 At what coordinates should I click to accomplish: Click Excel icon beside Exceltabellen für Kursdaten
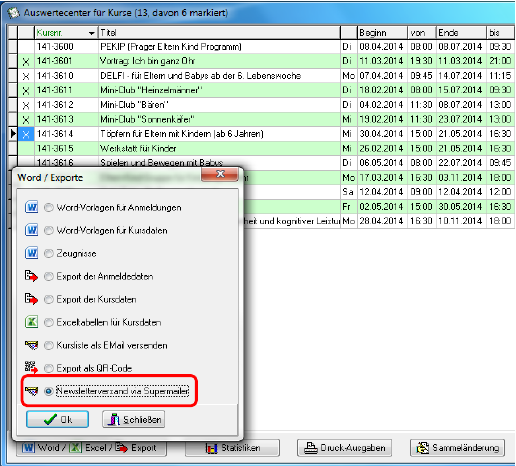pyautogui.click(x=31, y=322)
